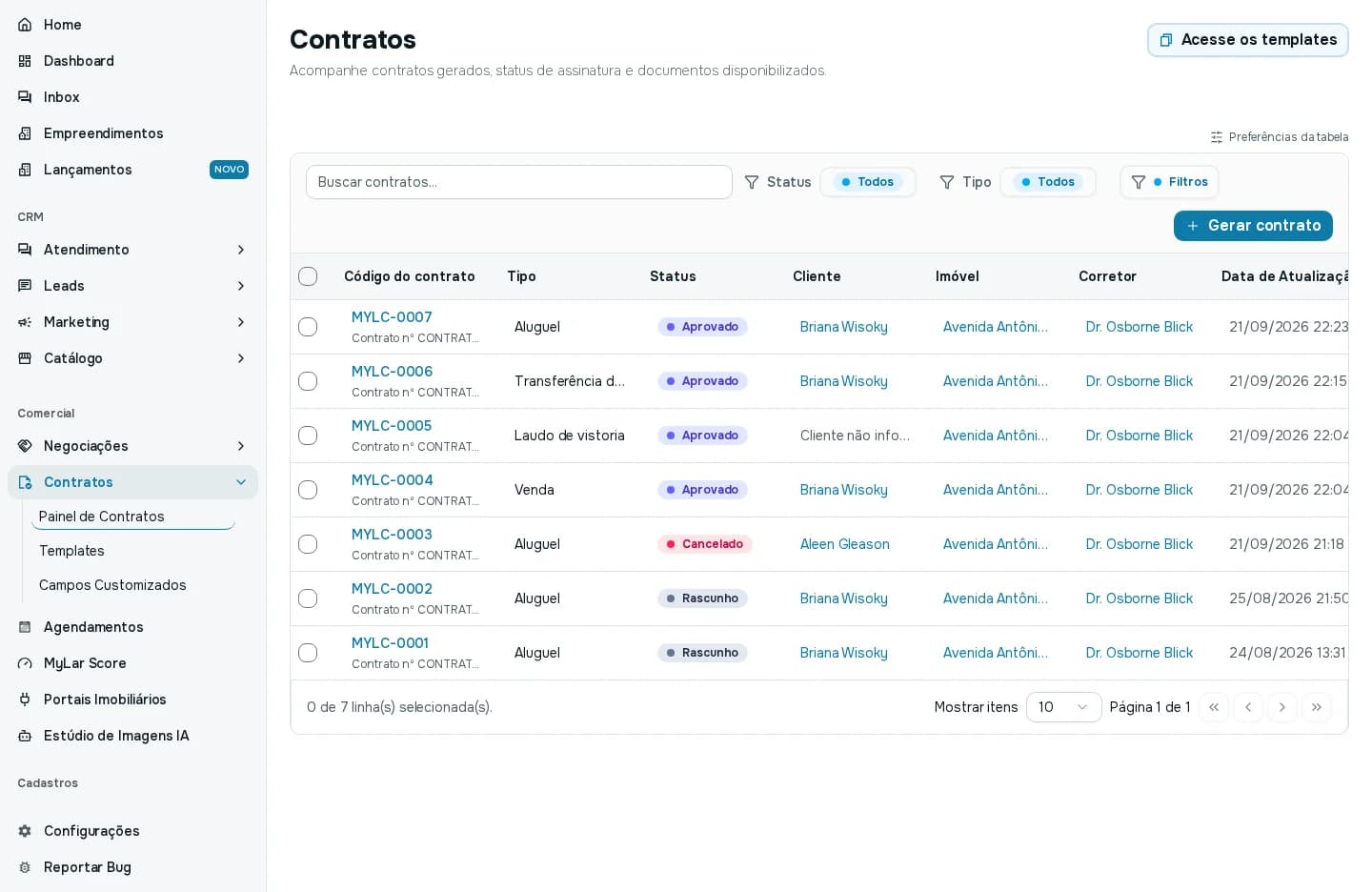Click the Portais Imobiliários plug icon

(x=25, y=699)
